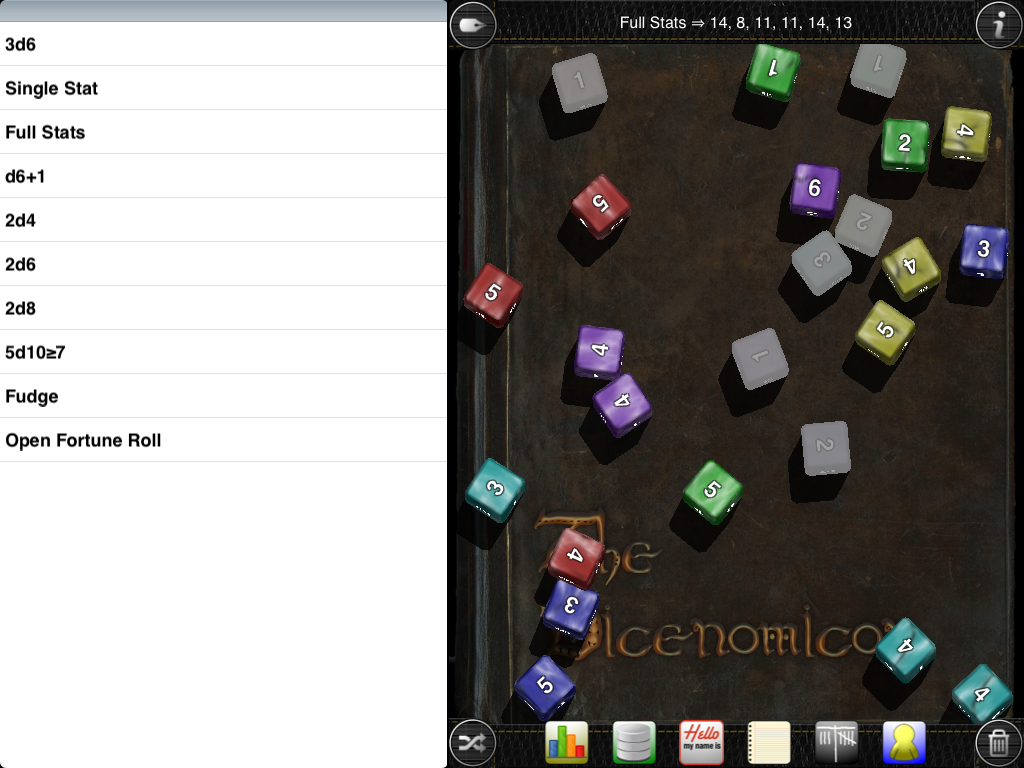The image size is (1024, 768).
Task: Tap the pen nib edit icon
Action: (472, 26)
